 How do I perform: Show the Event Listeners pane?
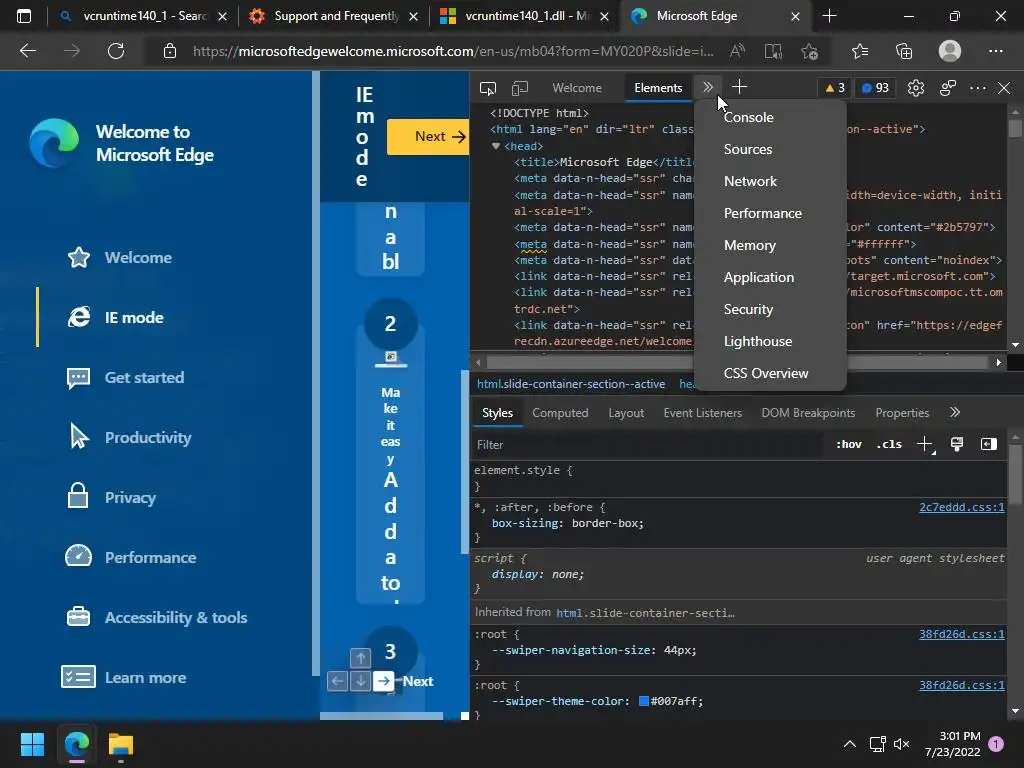[x=703, y=413]
